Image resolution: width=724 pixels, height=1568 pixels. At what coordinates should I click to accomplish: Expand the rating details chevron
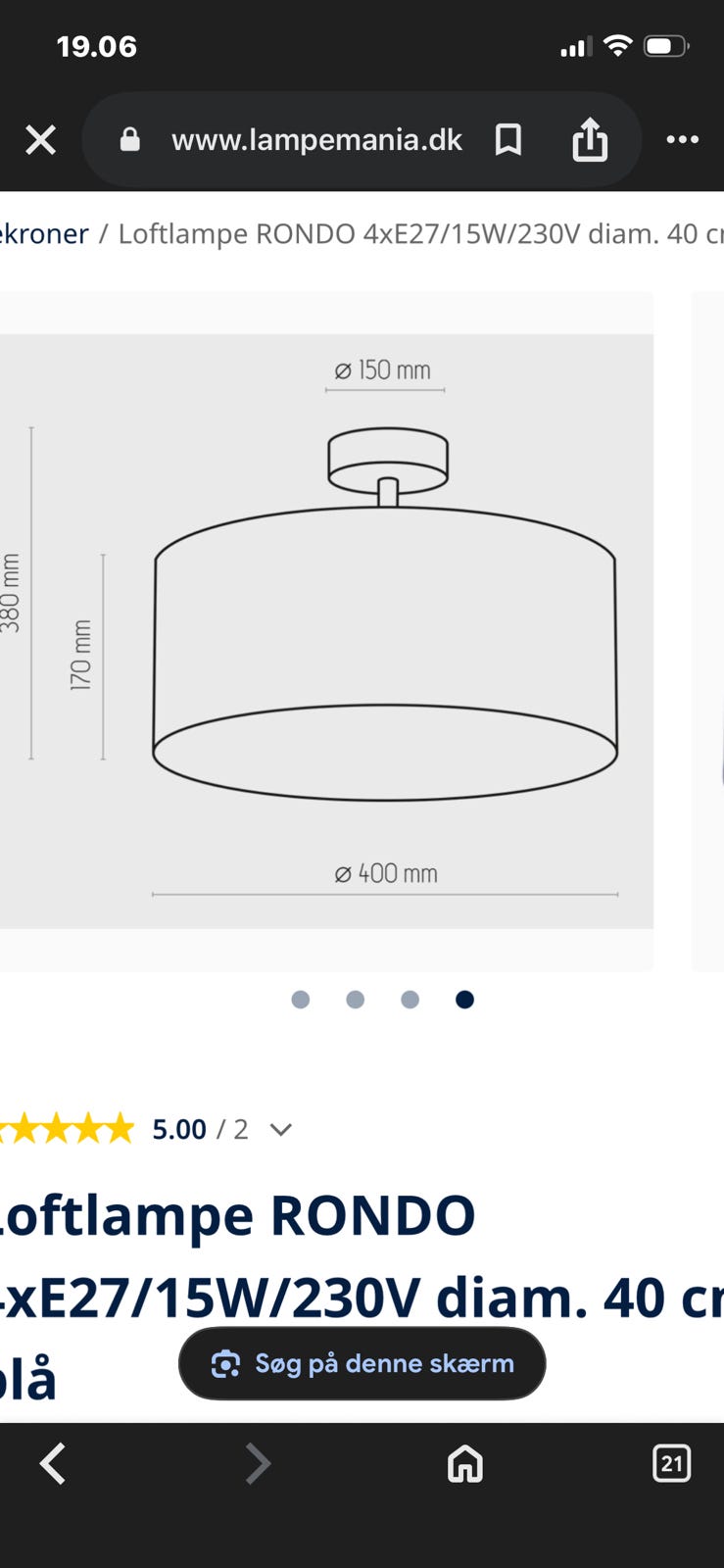[x=281, y=1130]
